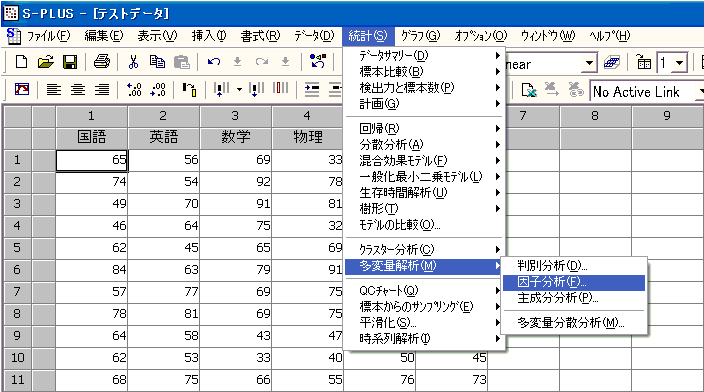Screen dimensions: 704x392
Task: Cut selection with the scissors icon
Action: (133, 62)
